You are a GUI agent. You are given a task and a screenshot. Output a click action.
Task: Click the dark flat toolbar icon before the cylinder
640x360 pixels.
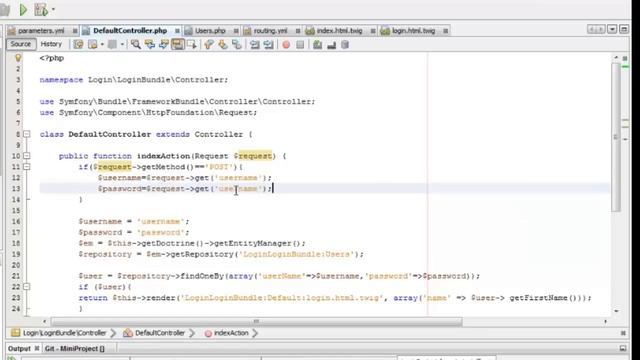click(x=331, y=45)
